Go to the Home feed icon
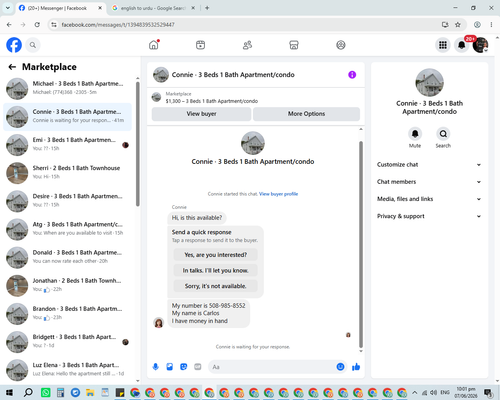Viewport: 500px width, 400px height. pyautogui.click(x=154, y=45)
